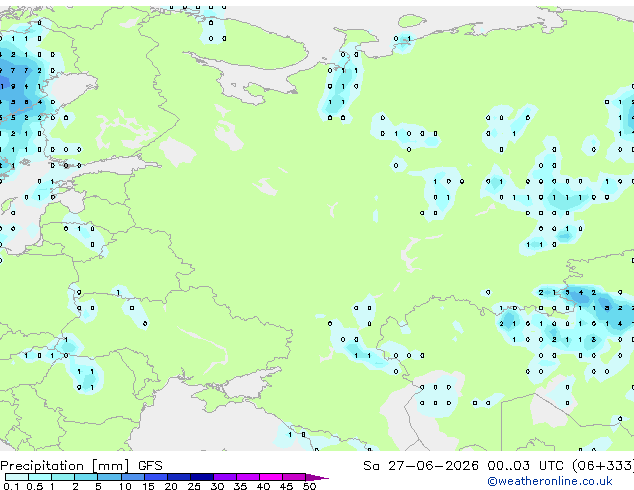Click the above-50 mm arrow tip of legend

pos(316,477)
